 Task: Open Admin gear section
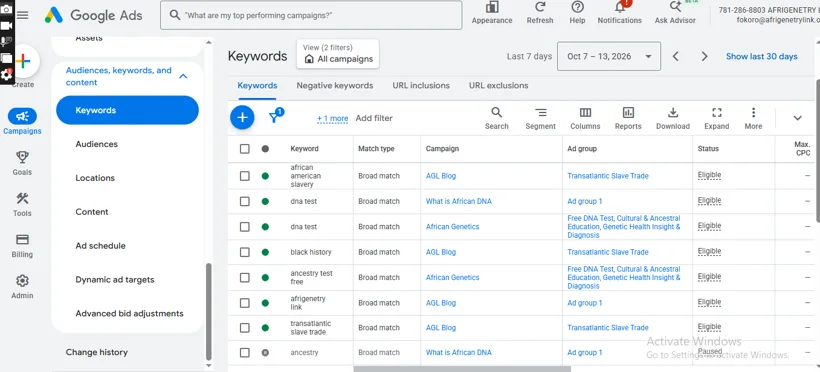tap(22, 287)
